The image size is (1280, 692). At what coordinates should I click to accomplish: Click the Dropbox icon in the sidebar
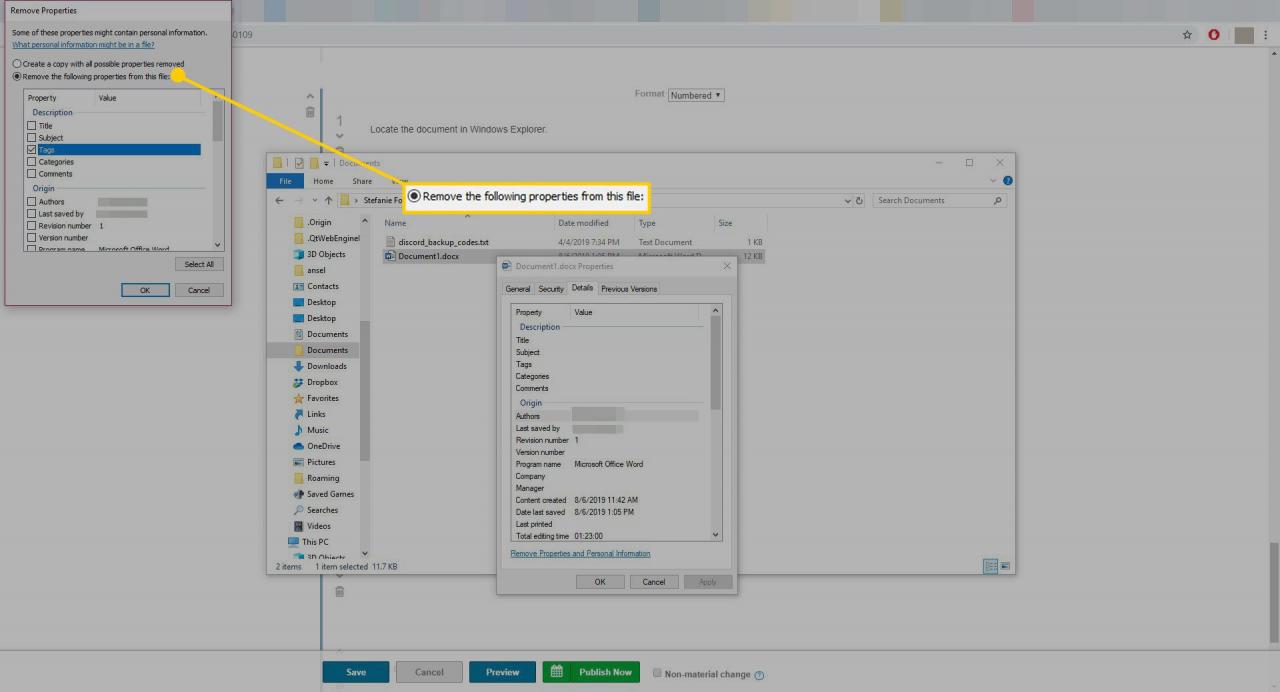click(298, 382)
